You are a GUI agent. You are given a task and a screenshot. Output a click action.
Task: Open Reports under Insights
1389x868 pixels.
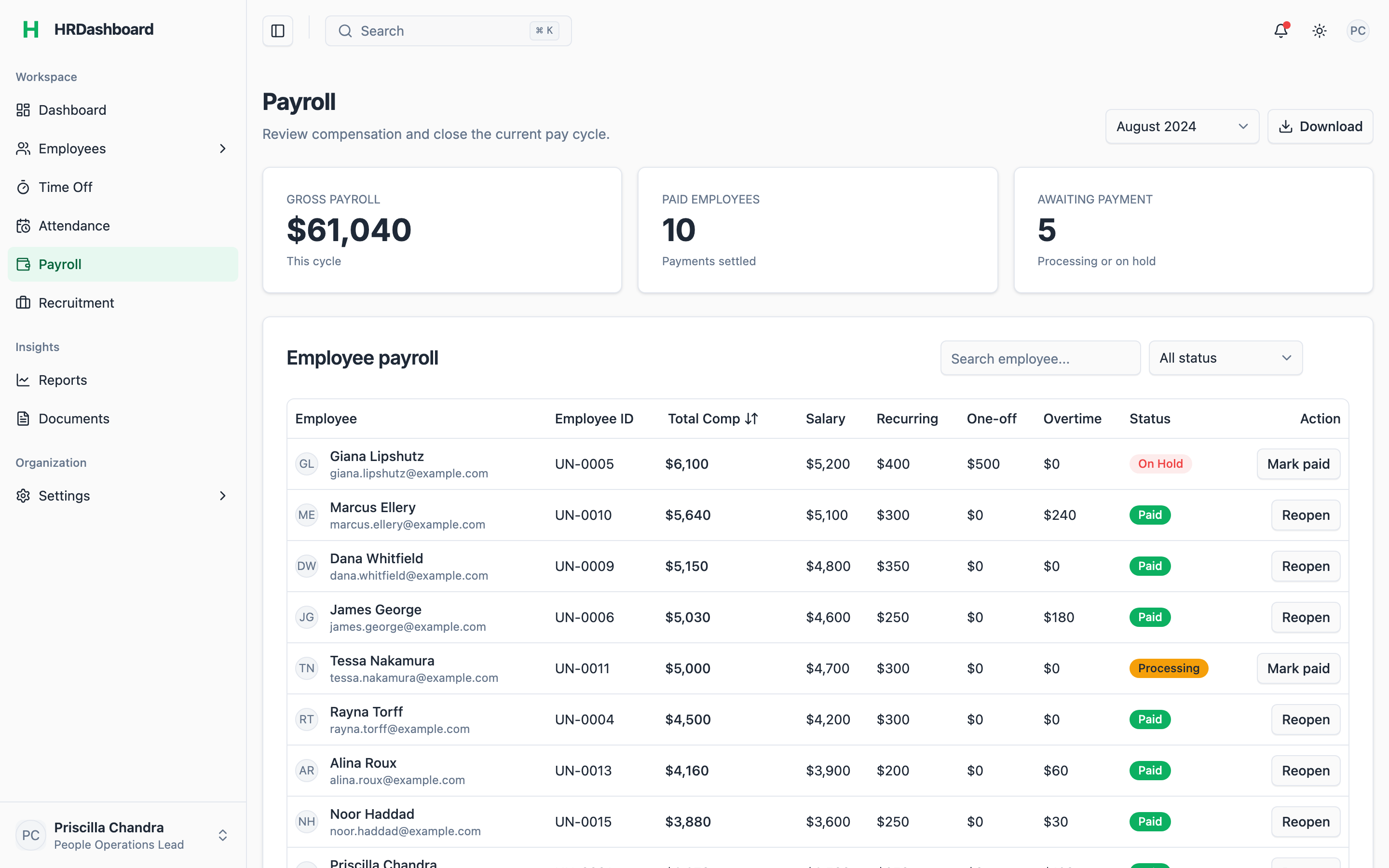click(123, 380)
